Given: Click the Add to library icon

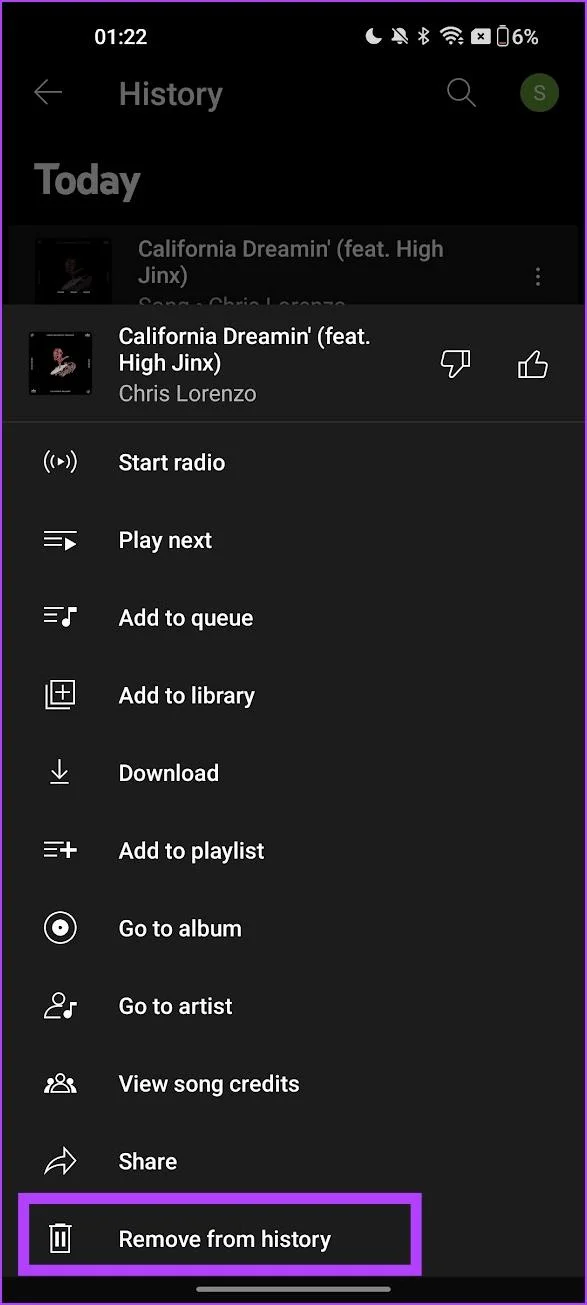Looking at the screenshot, I should click(x=60, y=695).
